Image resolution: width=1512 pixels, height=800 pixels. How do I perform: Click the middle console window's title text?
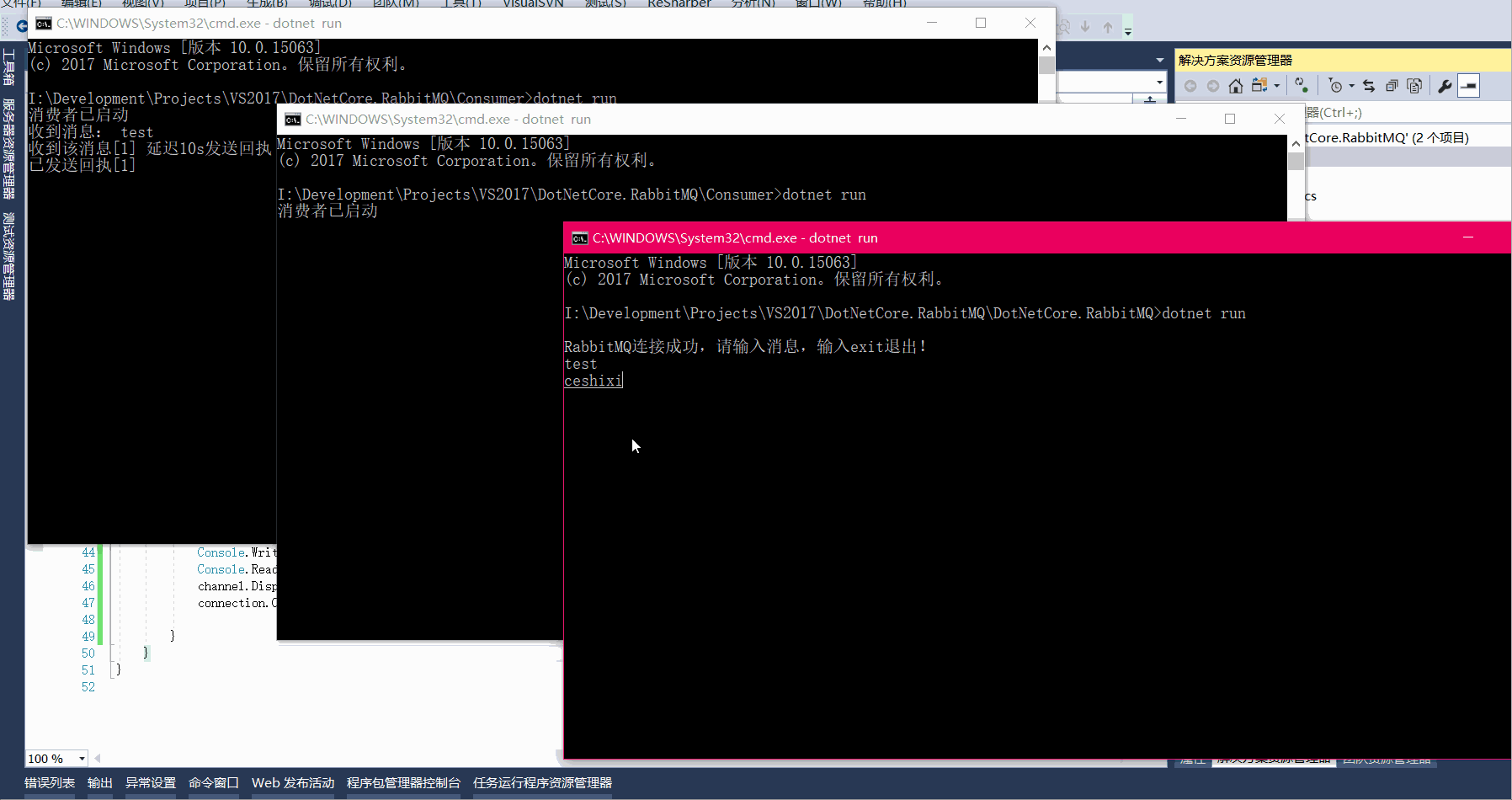pos(448,120)
